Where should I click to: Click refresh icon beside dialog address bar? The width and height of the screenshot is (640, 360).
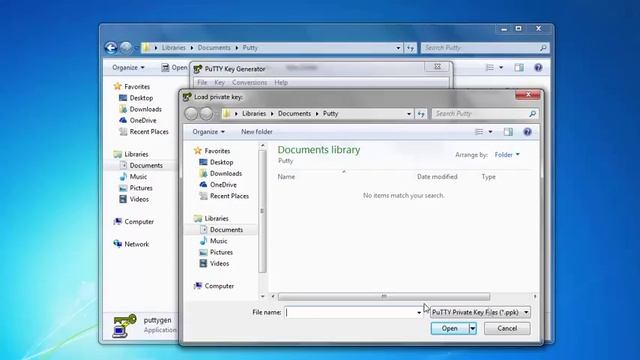pos(421,114)
